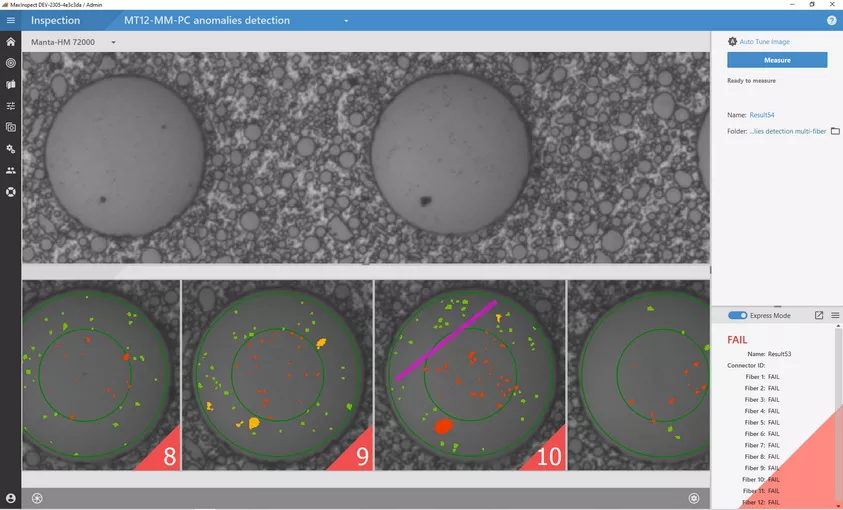The image size is (843, 510).
Task: Expand the Manta-HM 72000 device dropdown
Action: pyautogui.click(x=113, y=42)
